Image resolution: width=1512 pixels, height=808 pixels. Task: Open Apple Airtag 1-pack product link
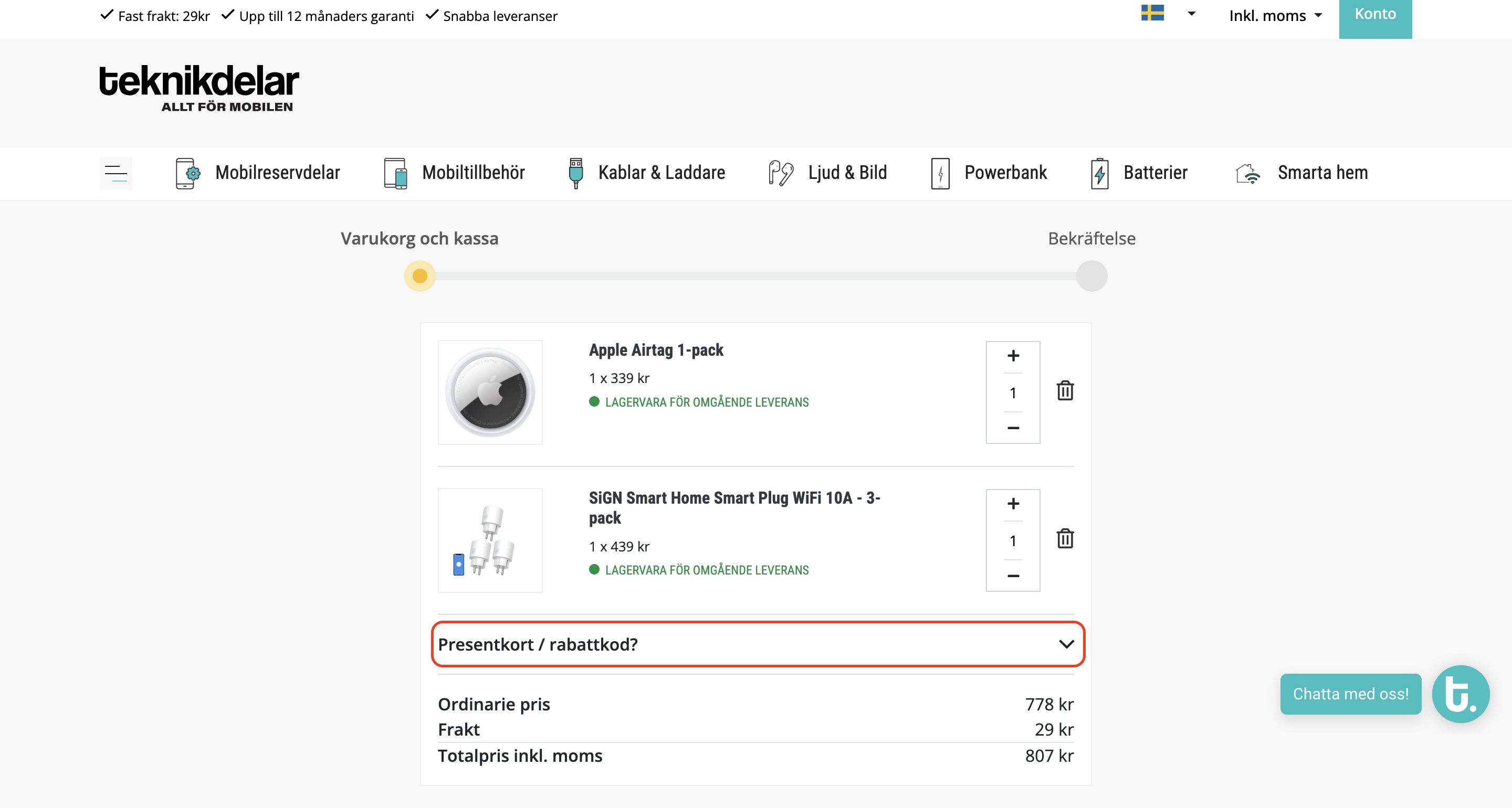click(x=656, y=350)
